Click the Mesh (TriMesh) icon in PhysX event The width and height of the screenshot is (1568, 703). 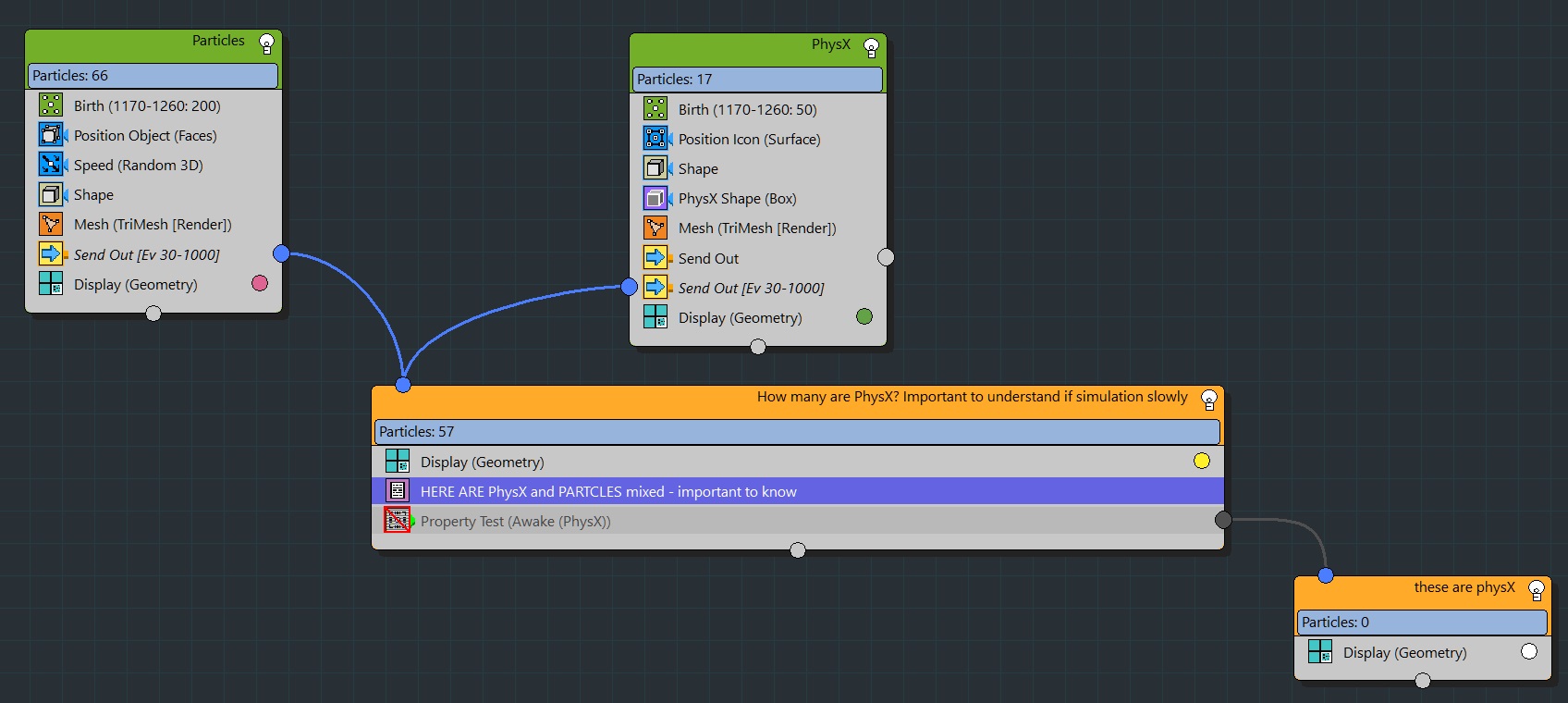pos(655,228)
